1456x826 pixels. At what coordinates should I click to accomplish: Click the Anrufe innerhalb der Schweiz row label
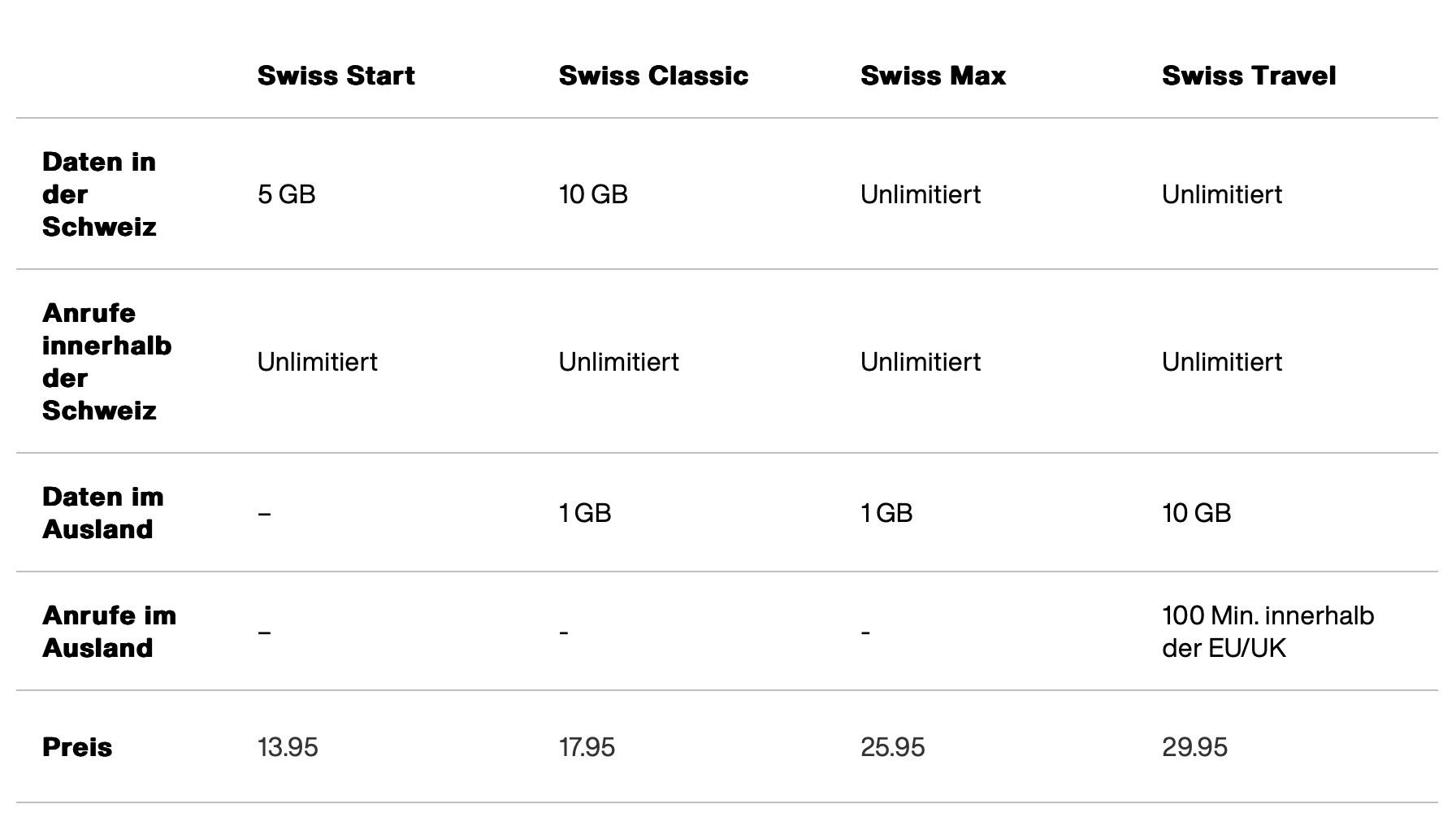[x=107, y=362]
